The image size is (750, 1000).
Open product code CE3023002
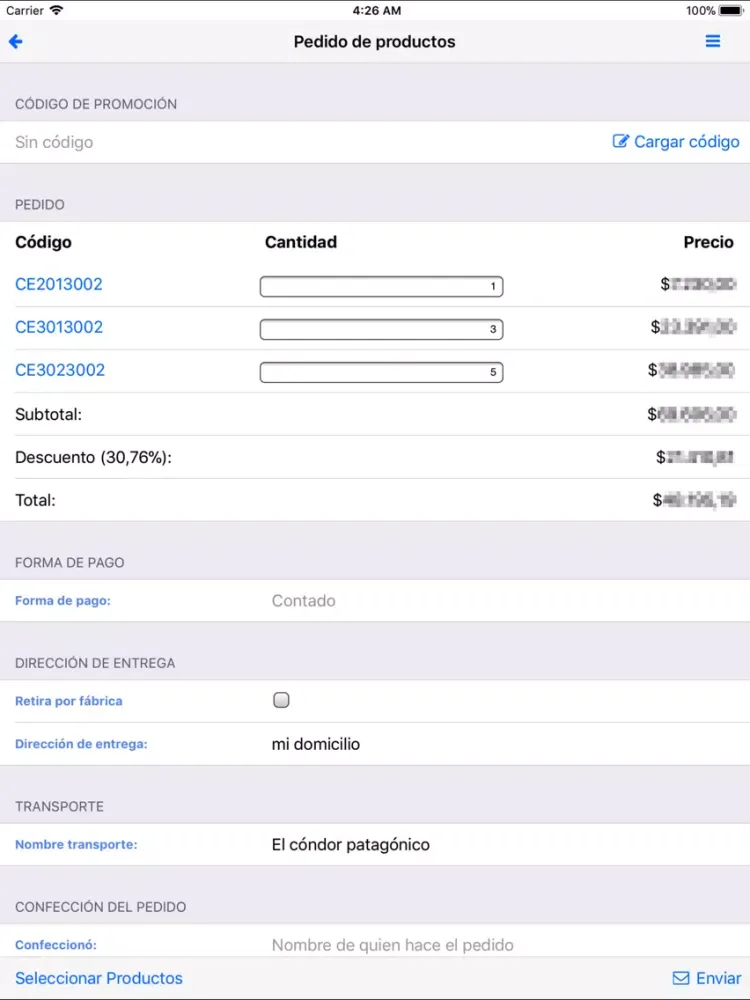(x=60, y=370)
